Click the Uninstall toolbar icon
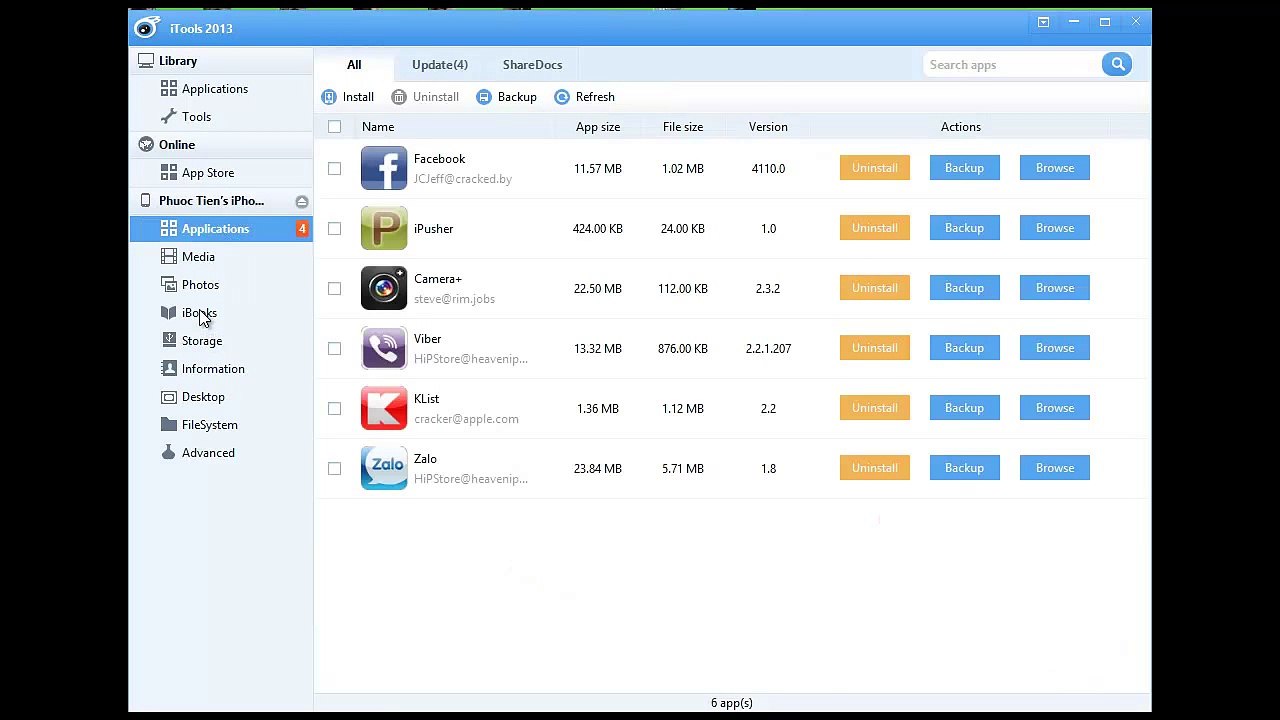The image size is (1280, 720). coord(399,97)
